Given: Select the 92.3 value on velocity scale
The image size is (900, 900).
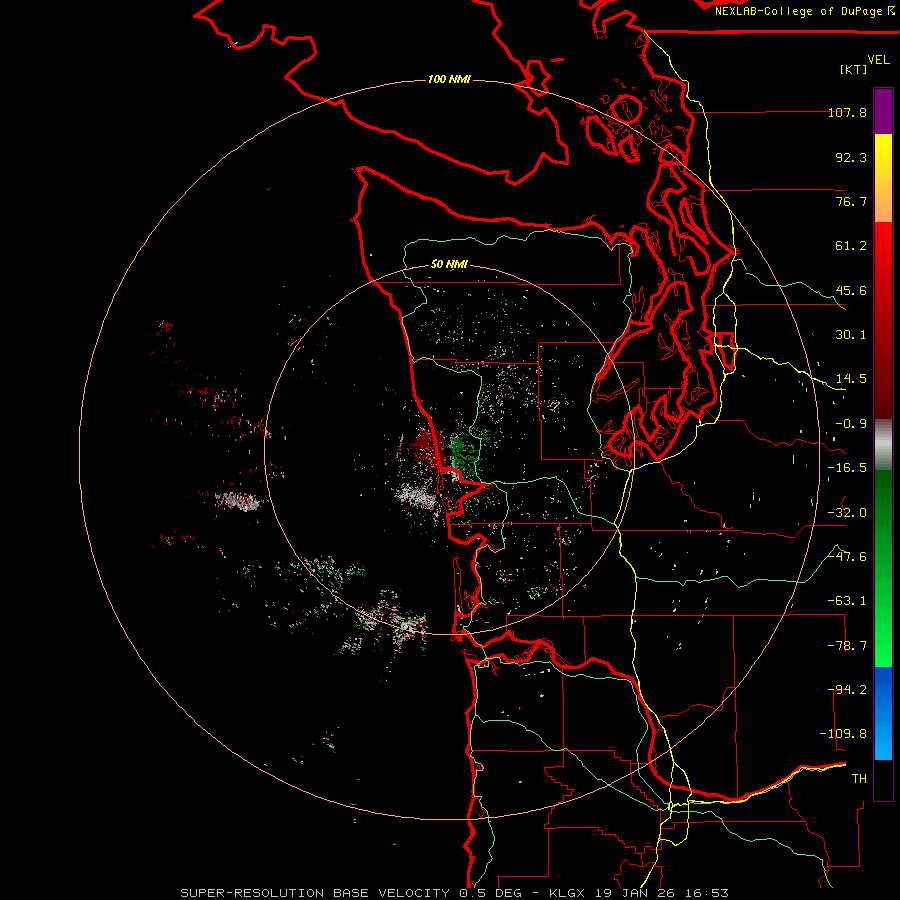Looking at the screenshot, I should pos(851,157).
